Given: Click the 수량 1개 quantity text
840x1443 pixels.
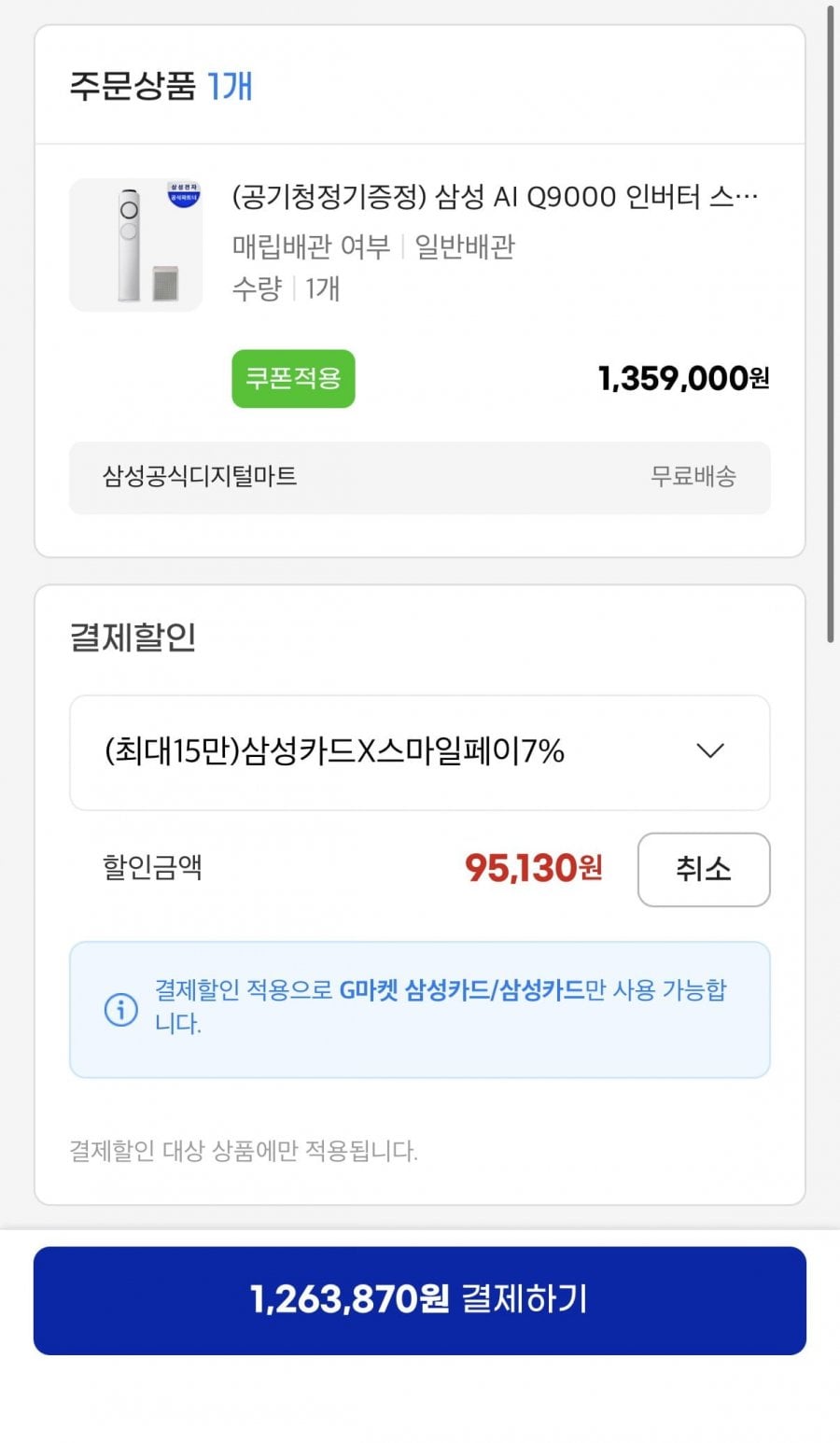Looking at the screenshot, I should point(286,288).
